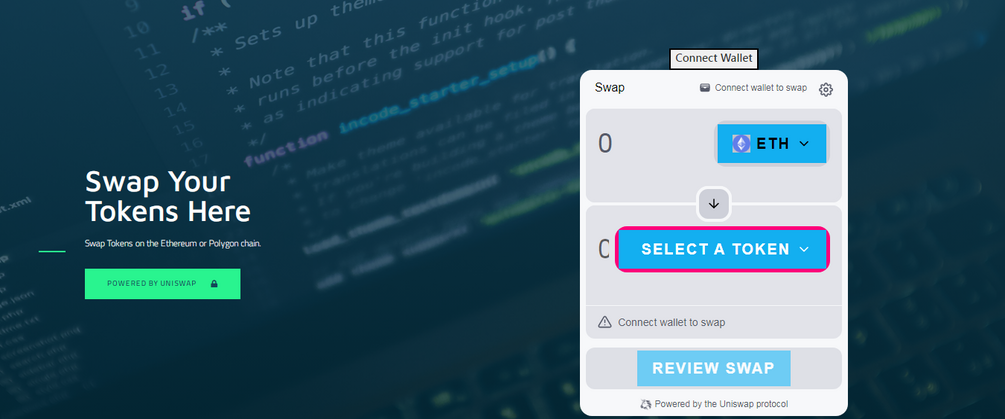The image size is (1005, 419).
Task: Open the swap settings gear icon
Action: (826, 90)
